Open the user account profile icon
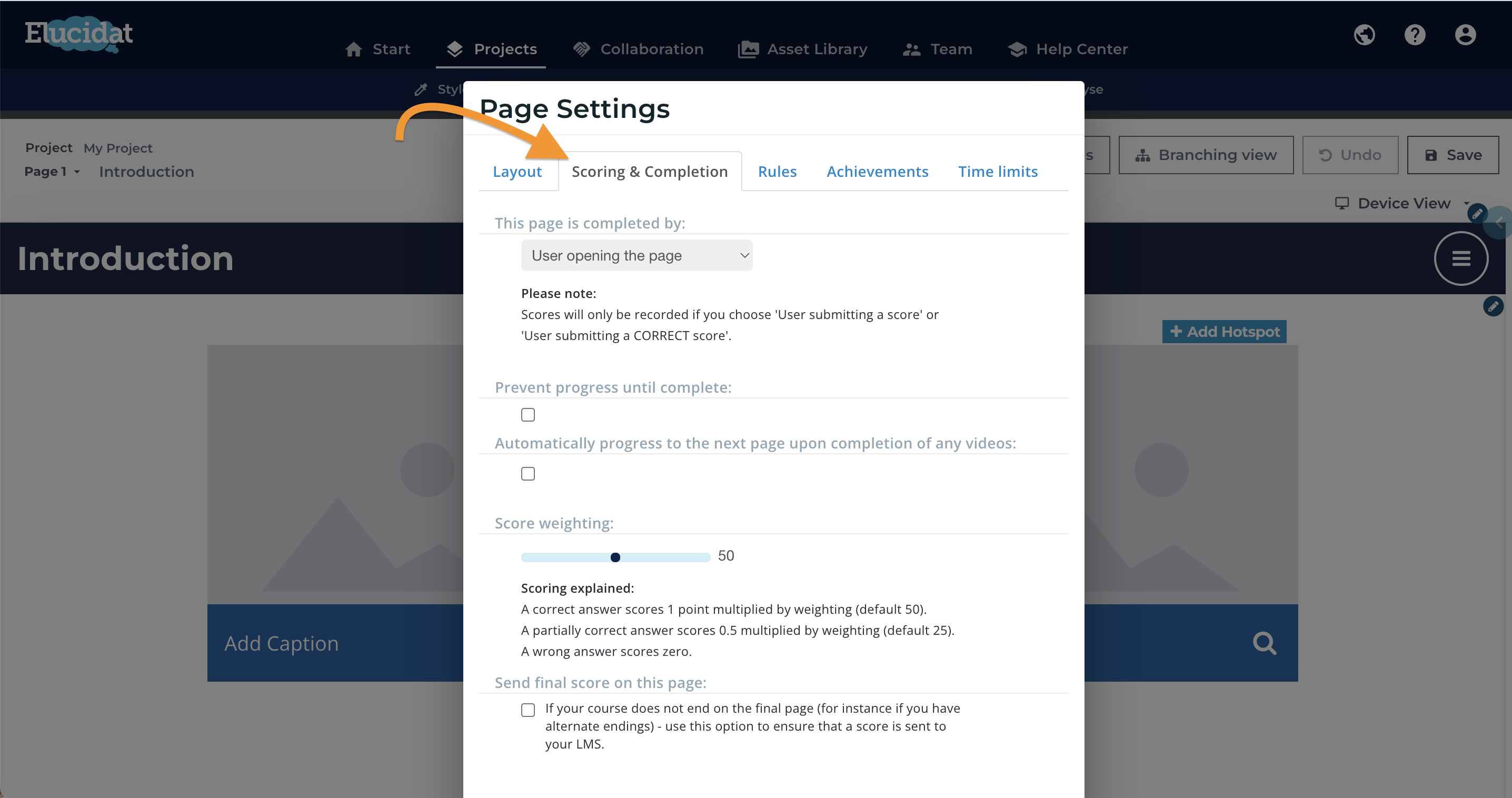 1465,35
